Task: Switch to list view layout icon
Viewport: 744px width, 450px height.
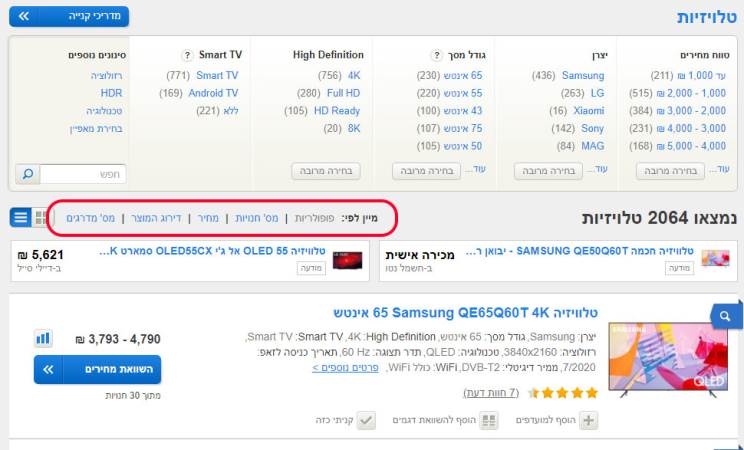Action: (20, 217)
